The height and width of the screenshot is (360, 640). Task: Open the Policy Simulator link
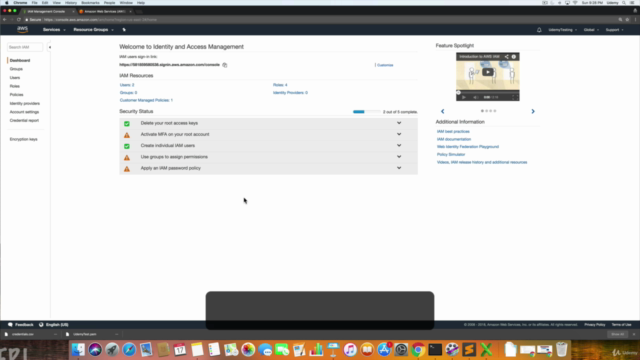coord(451,154)
